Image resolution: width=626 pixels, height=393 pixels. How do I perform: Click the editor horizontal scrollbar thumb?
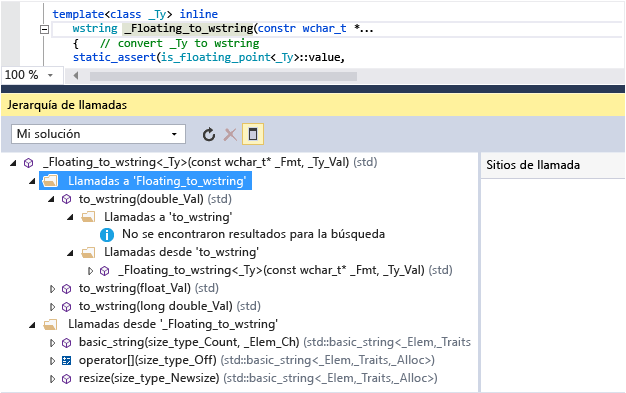pyautogui.click(x=223, y=76)
